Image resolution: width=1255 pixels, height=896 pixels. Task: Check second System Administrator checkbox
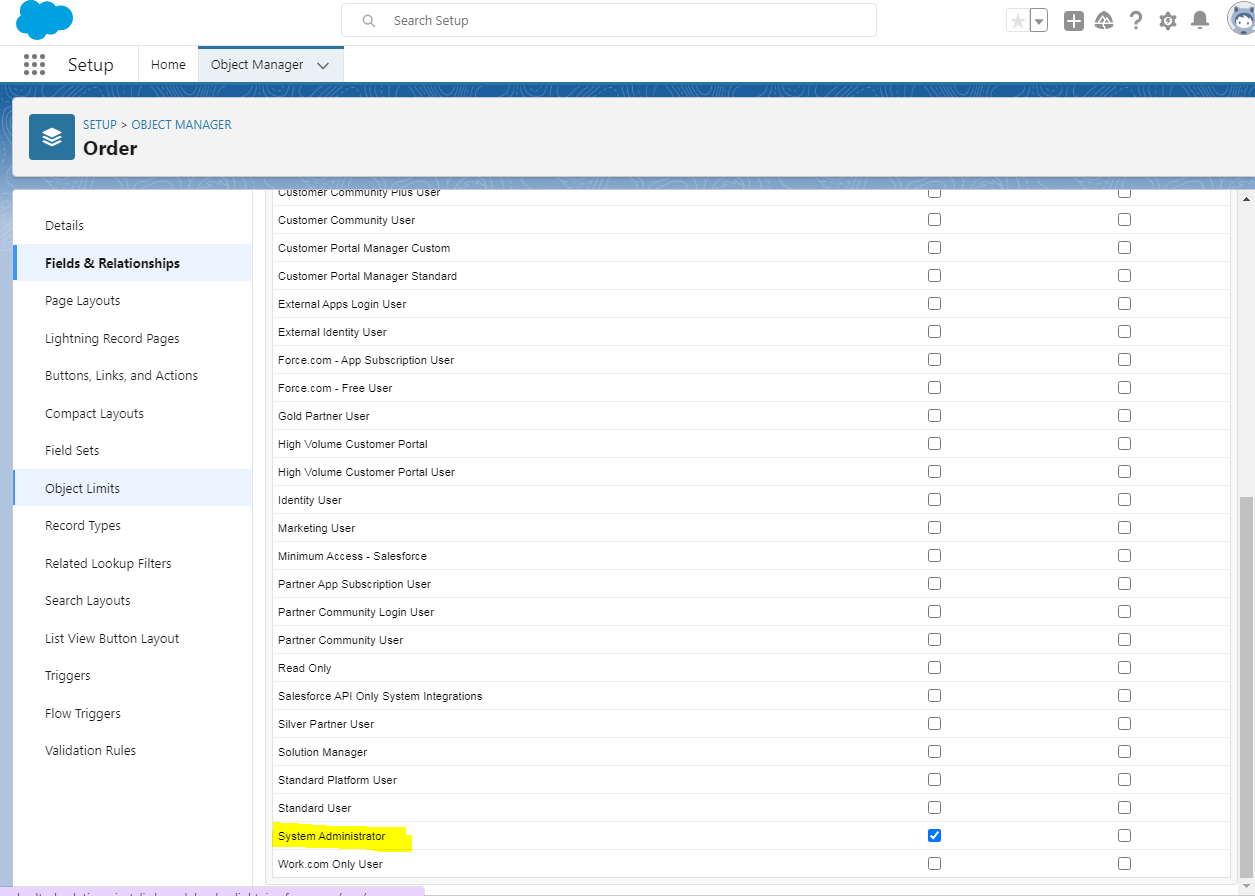(1124, 836)
